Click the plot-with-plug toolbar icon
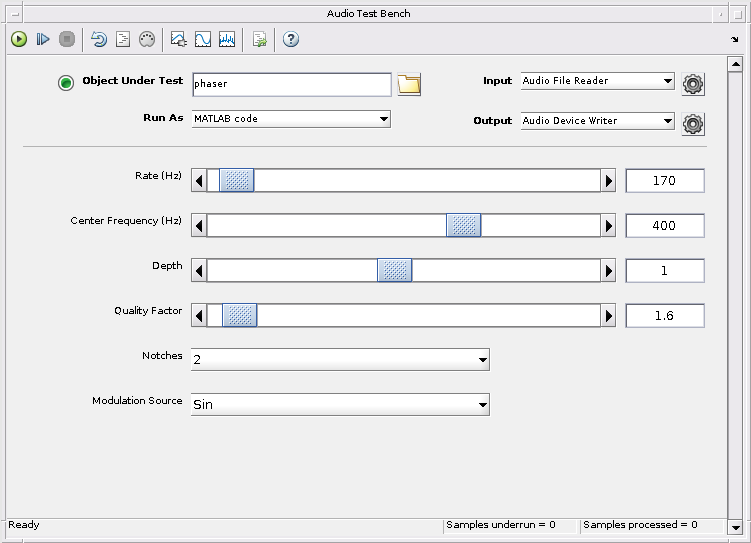Screen dimensions: 751x543 click(x=179, y=39)
